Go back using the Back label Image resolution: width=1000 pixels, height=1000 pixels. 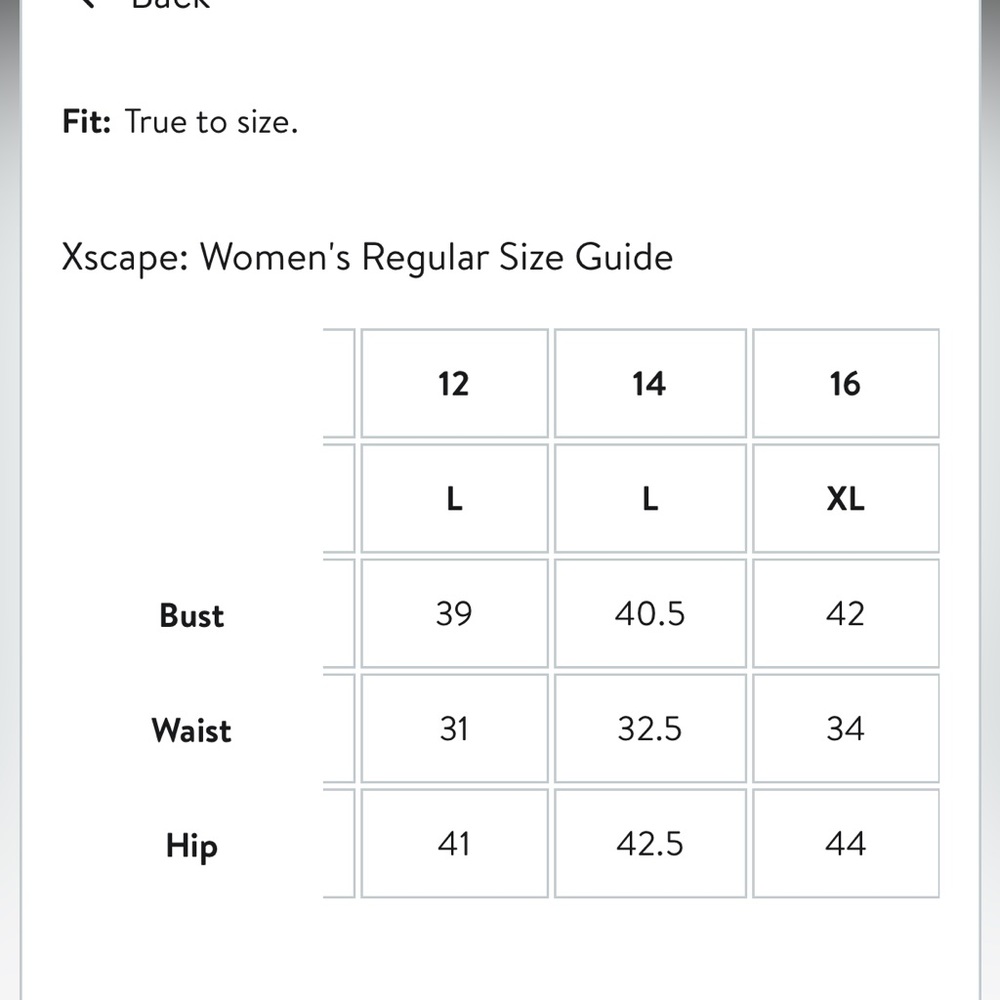[x=170, y=3]
